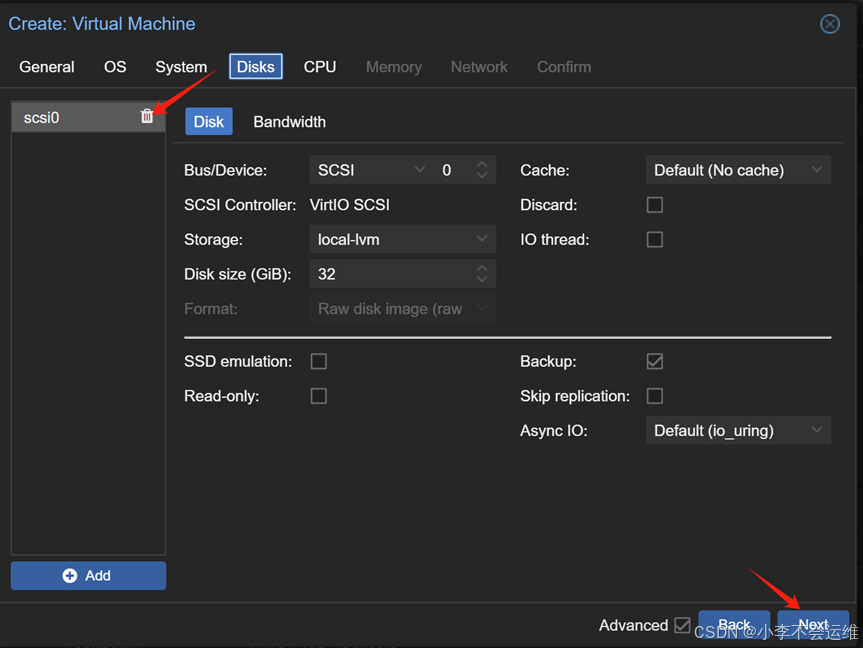This screenshot has height=648, width=863.
Task: Switch to the System tab
Action: 181,67
